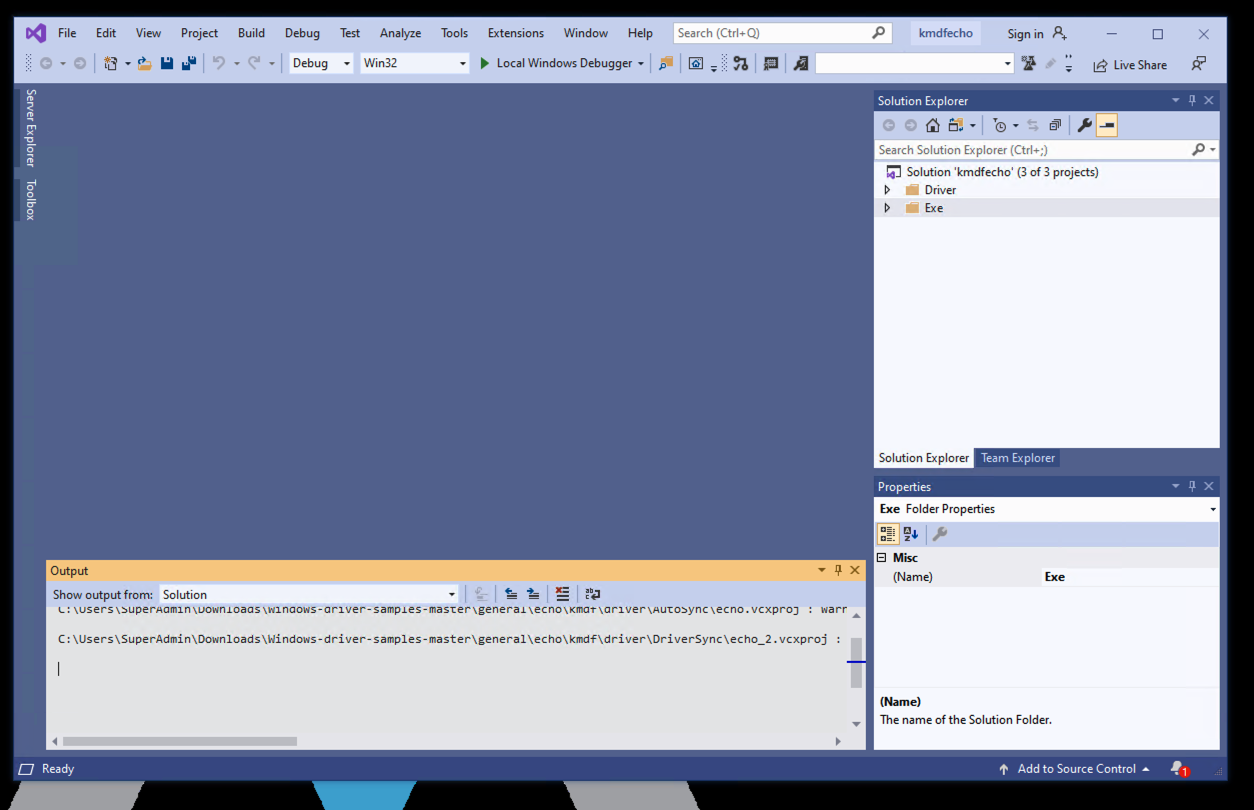Viewport: 1254px width, 810px height.
Task: Click the Solution Explorer search magnifier icon
Action: [x=1198, y=149]
